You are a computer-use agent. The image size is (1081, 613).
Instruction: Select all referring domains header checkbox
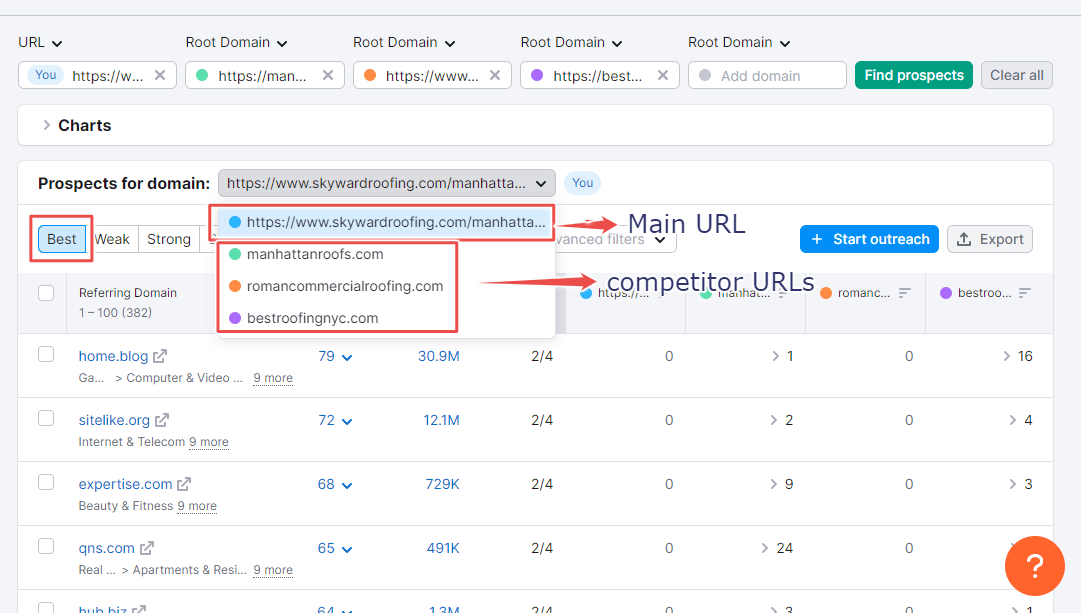(46, 292)
